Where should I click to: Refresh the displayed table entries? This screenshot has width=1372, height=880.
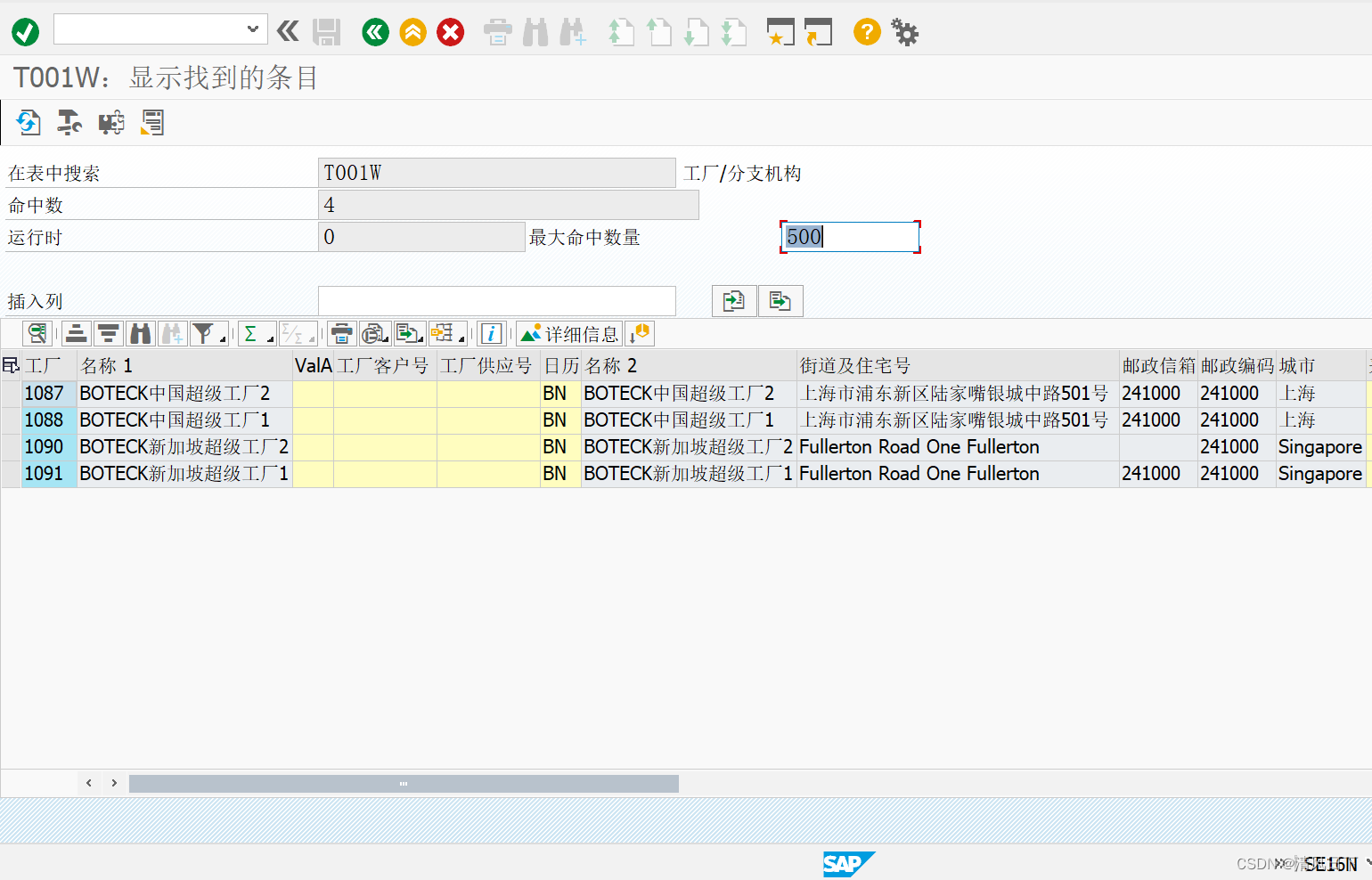pos(28,122)
